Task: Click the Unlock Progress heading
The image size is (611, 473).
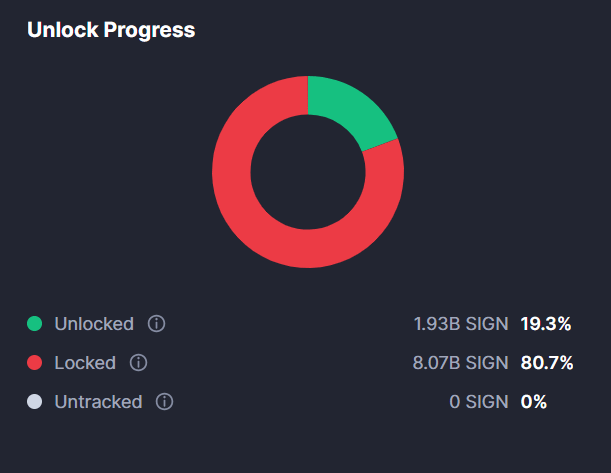Action: click(111, 30)
